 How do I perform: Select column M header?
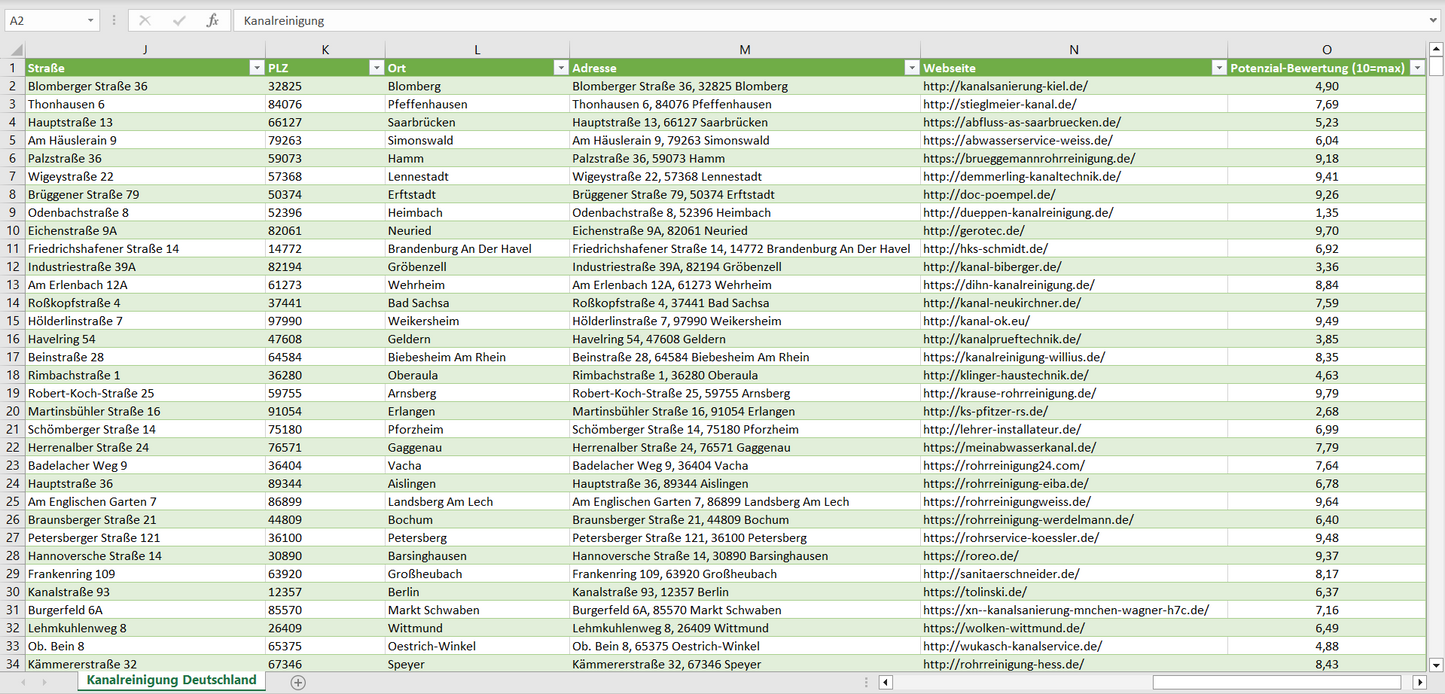click(x=744, y=50)
